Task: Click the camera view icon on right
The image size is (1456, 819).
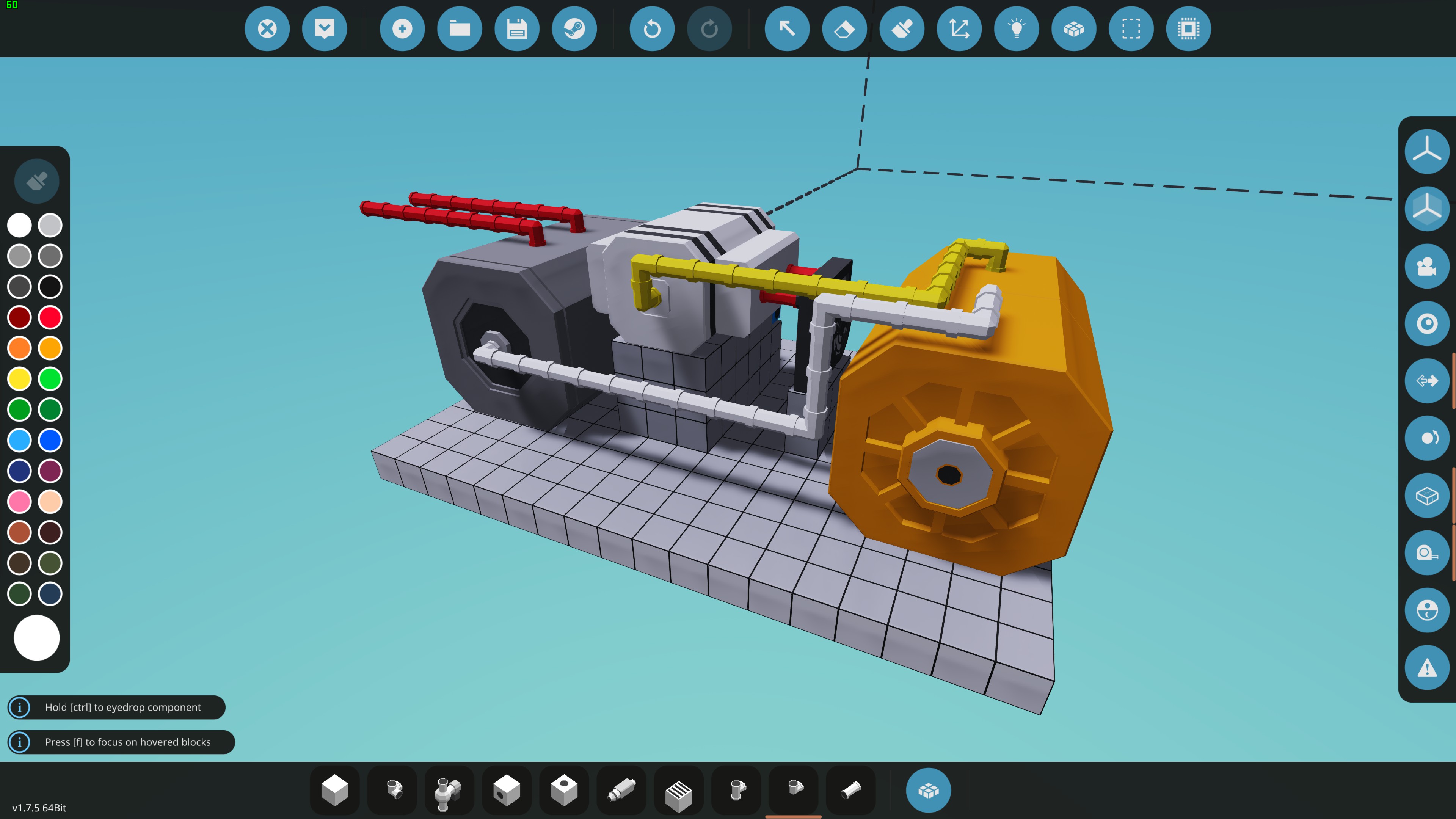Action: point(1426,266)
